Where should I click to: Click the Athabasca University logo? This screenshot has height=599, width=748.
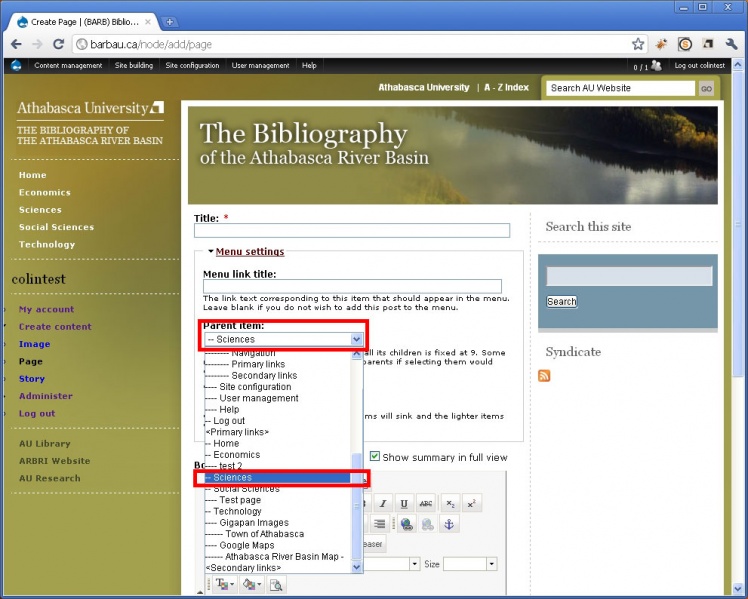point(90,108)
